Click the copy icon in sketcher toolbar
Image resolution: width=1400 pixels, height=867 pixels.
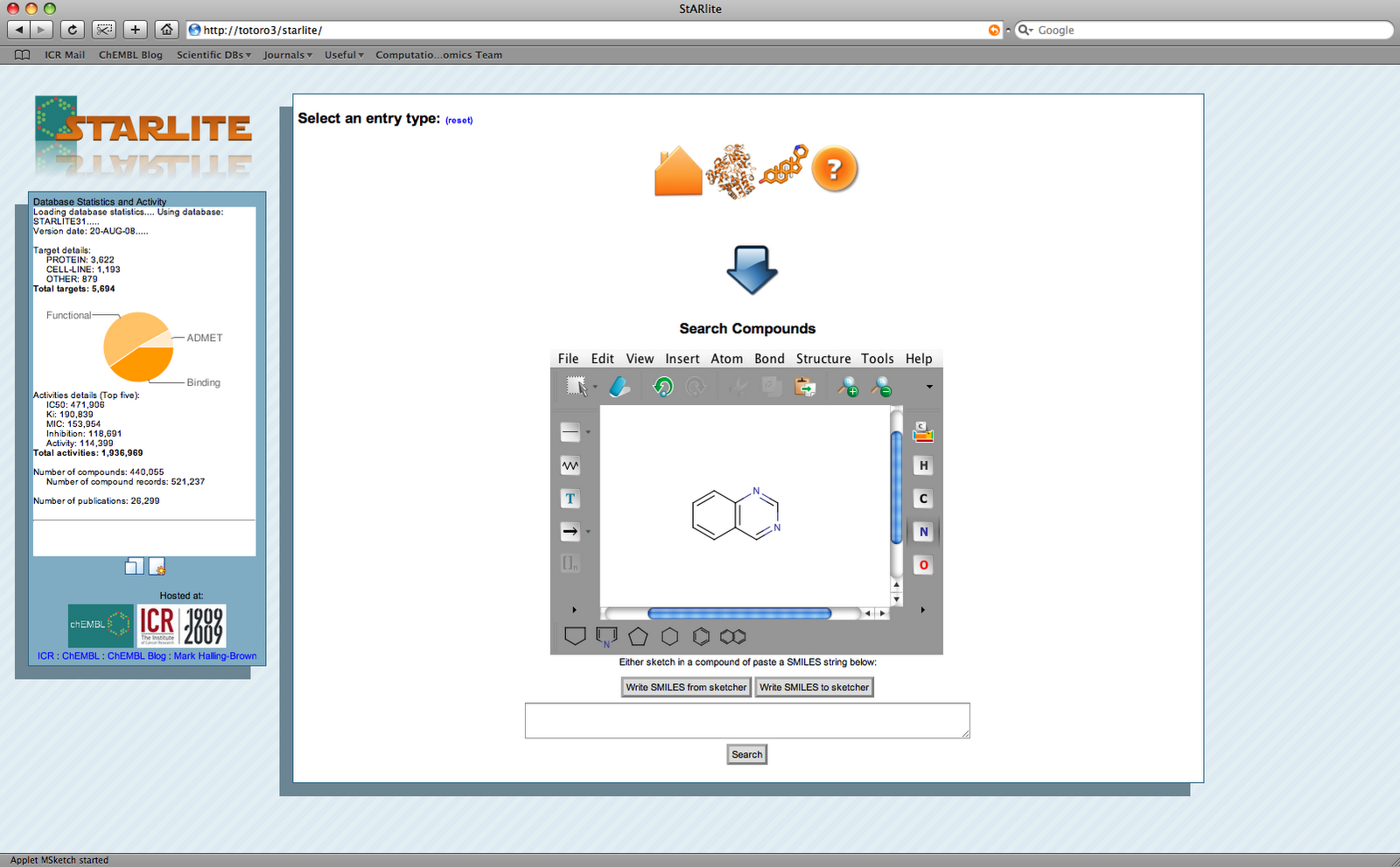click(x=772, y=386)
